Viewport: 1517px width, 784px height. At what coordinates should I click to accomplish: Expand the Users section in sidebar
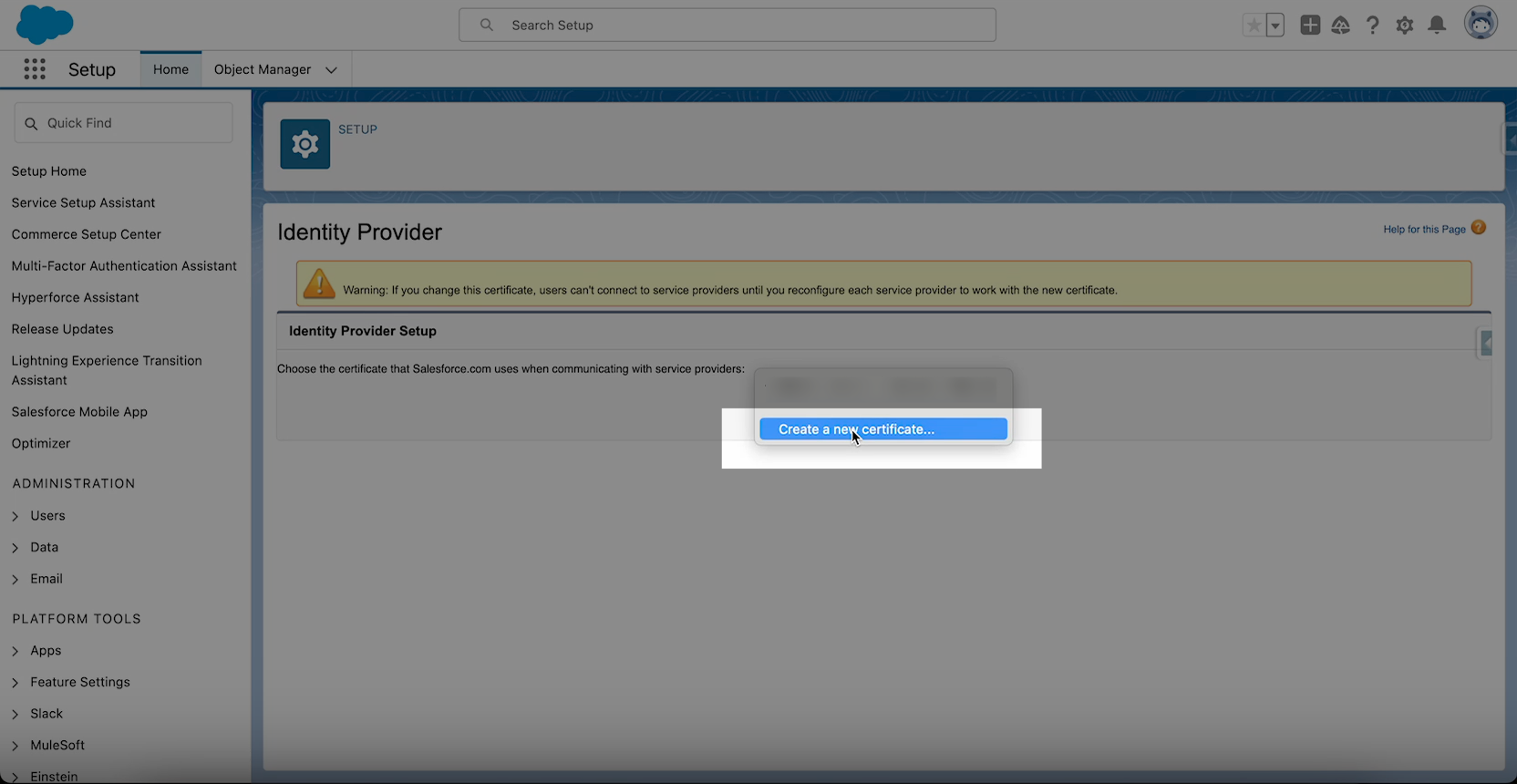pyautogui.click(x=15, y=516)
